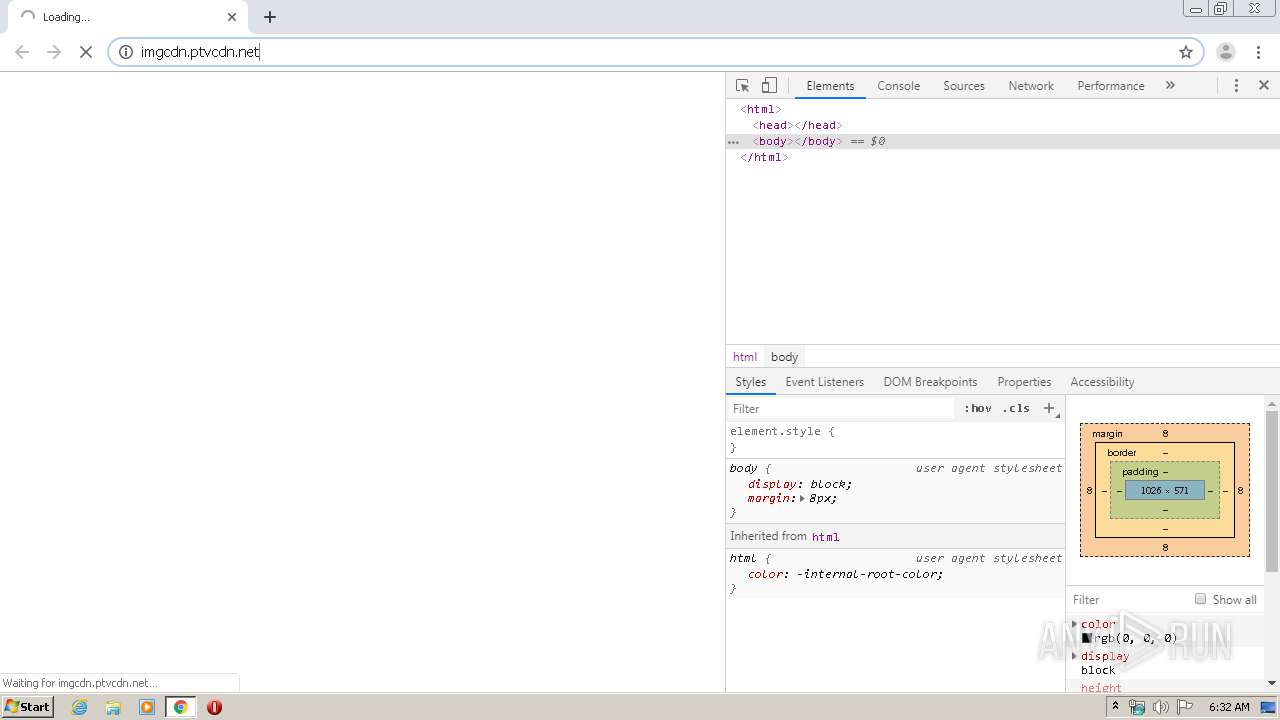Open the Properties sub-tab

pyautogui.click(x=1024, y=382)
